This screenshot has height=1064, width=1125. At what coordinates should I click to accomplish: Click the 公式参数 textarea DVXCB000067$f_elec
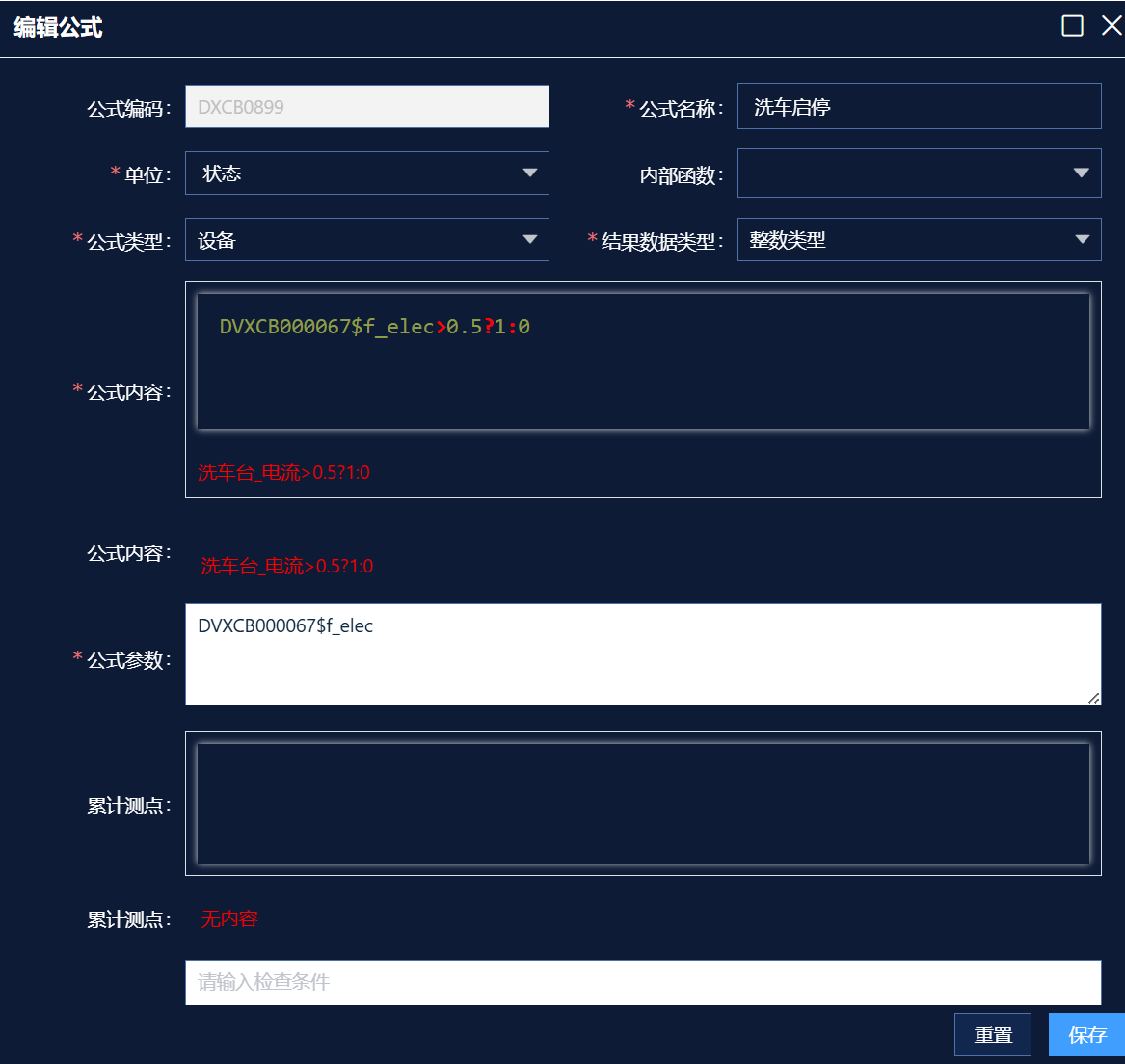[x=643, y=654]
